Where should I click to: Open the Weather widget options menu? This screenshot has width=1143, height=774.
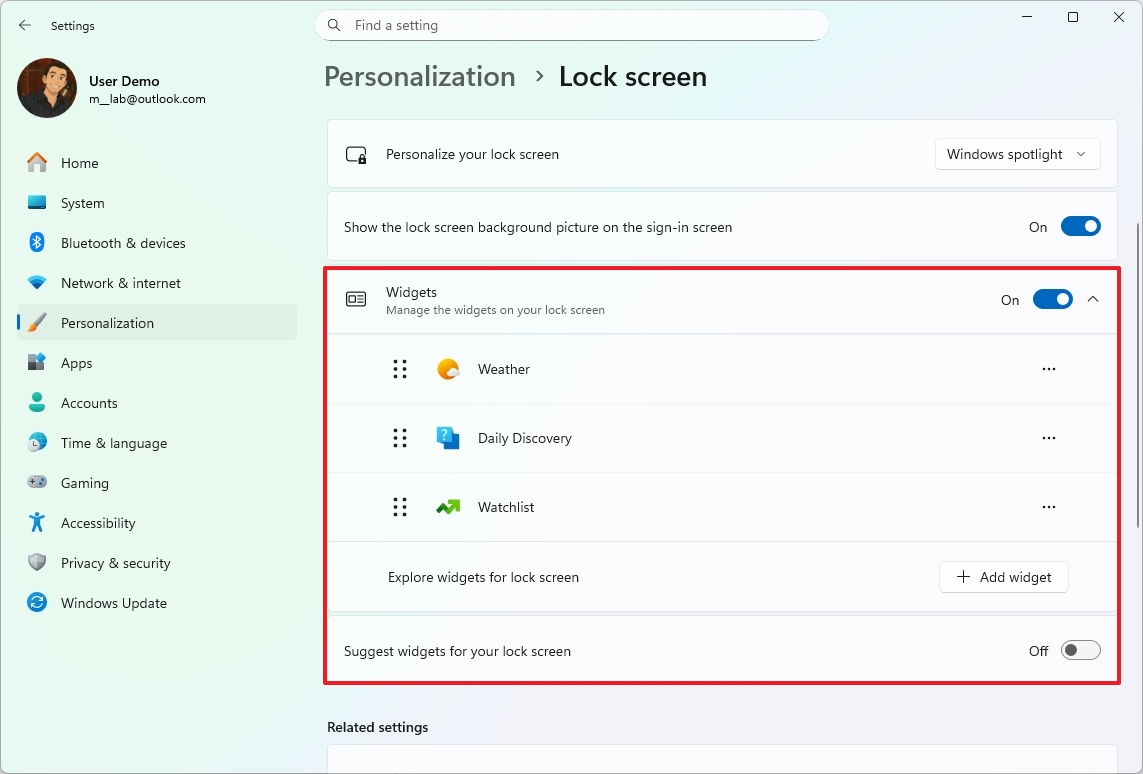pyautogui.click(x=1048, y=368)
